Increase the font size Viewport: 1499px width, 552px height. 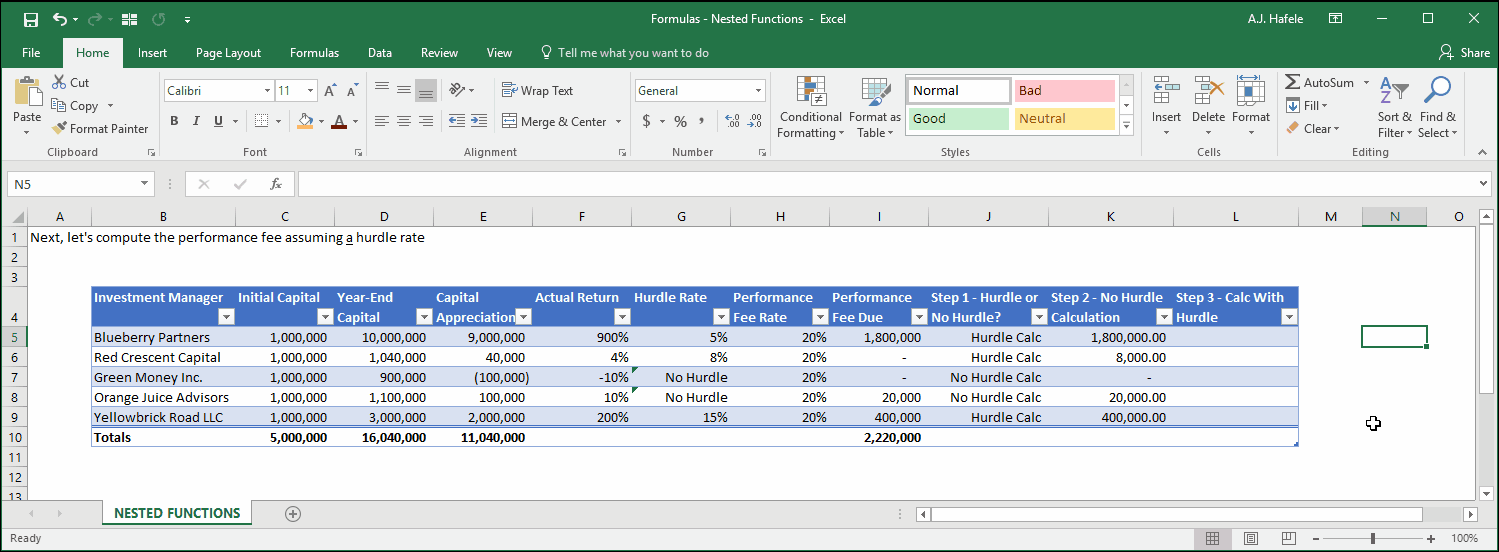coord(331,91)
